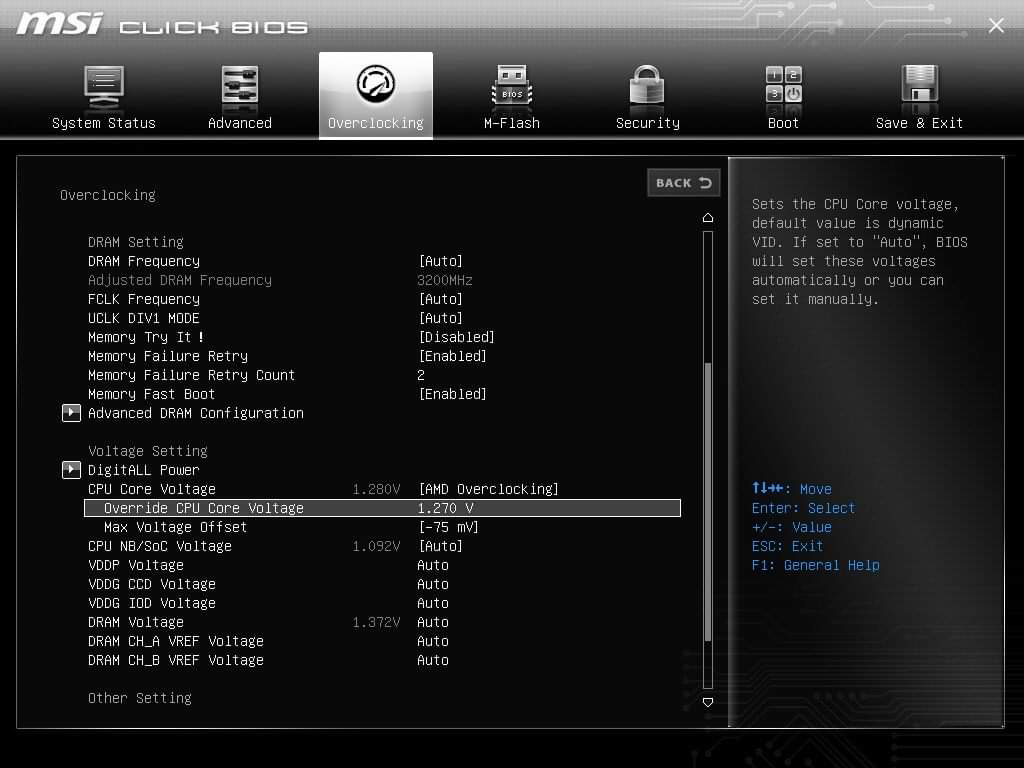Edit DRAM CH_B VREF Voltage Auto value
Viewport: 1024px width, 768px height.
[433, 660]
